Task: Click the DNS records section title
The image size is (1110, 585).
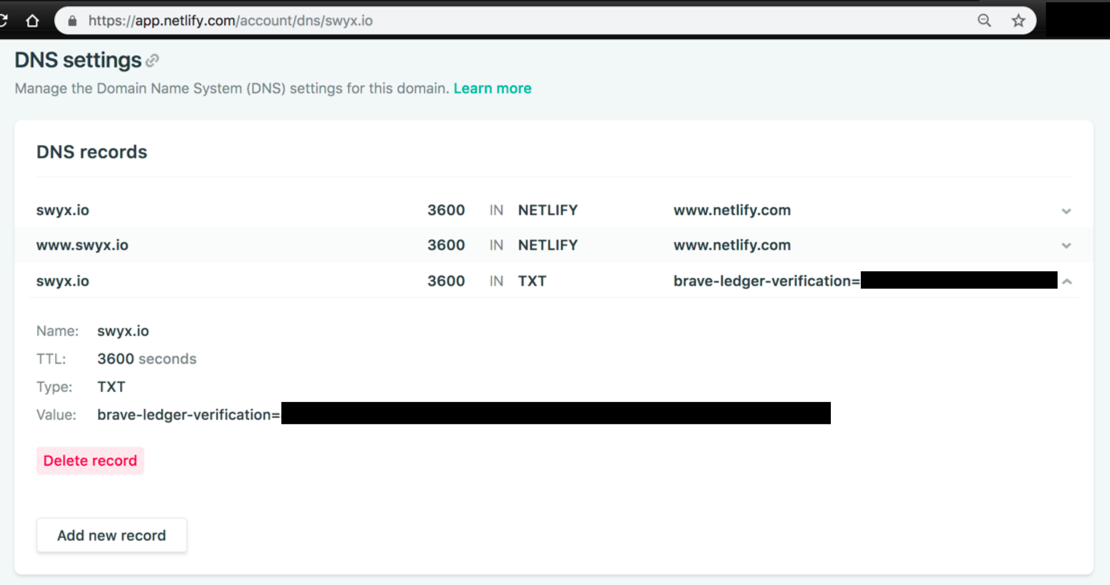Action: 92,152
